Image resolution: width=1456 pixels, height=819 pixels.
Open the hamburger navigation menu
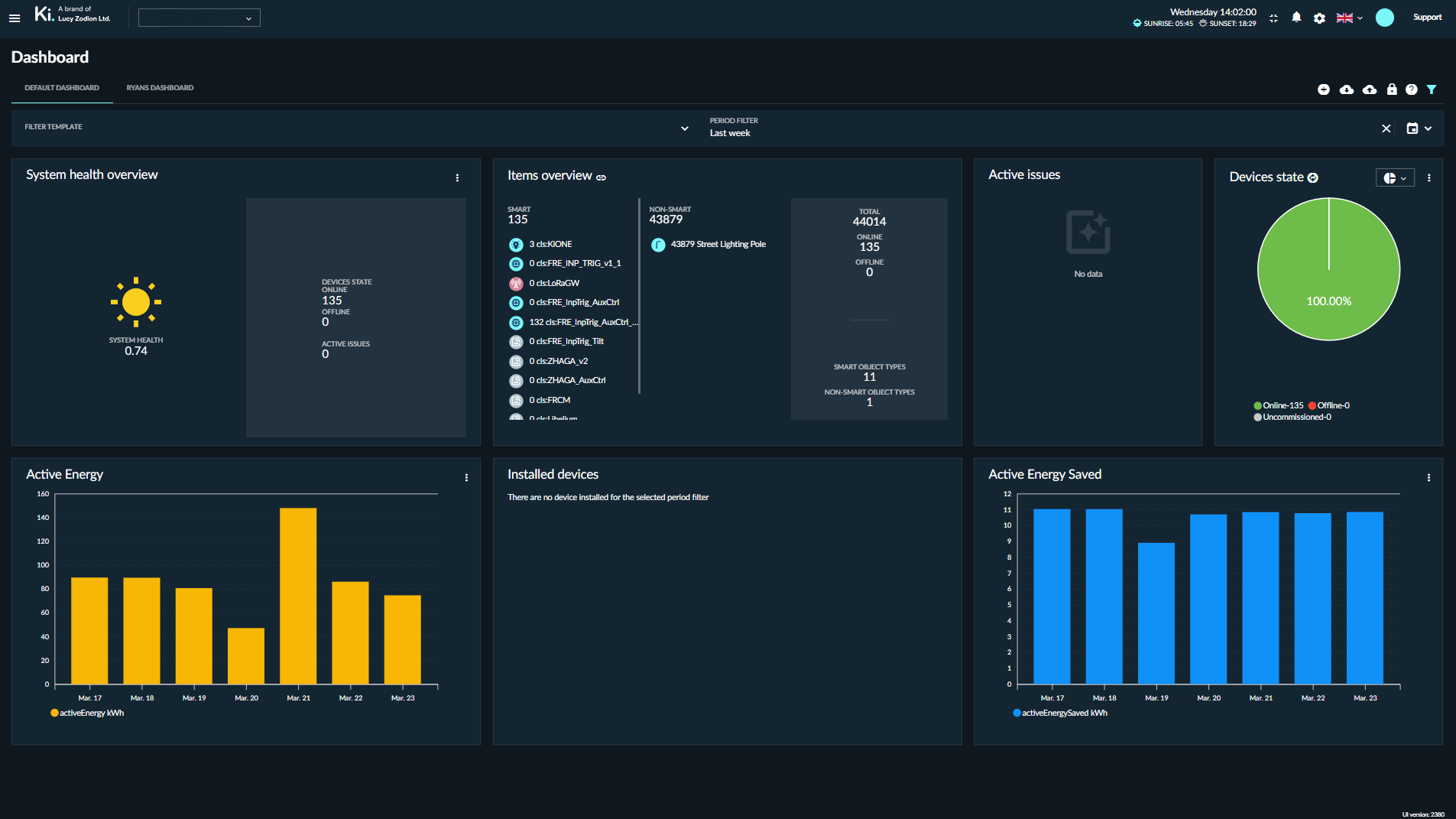(15, 18)
